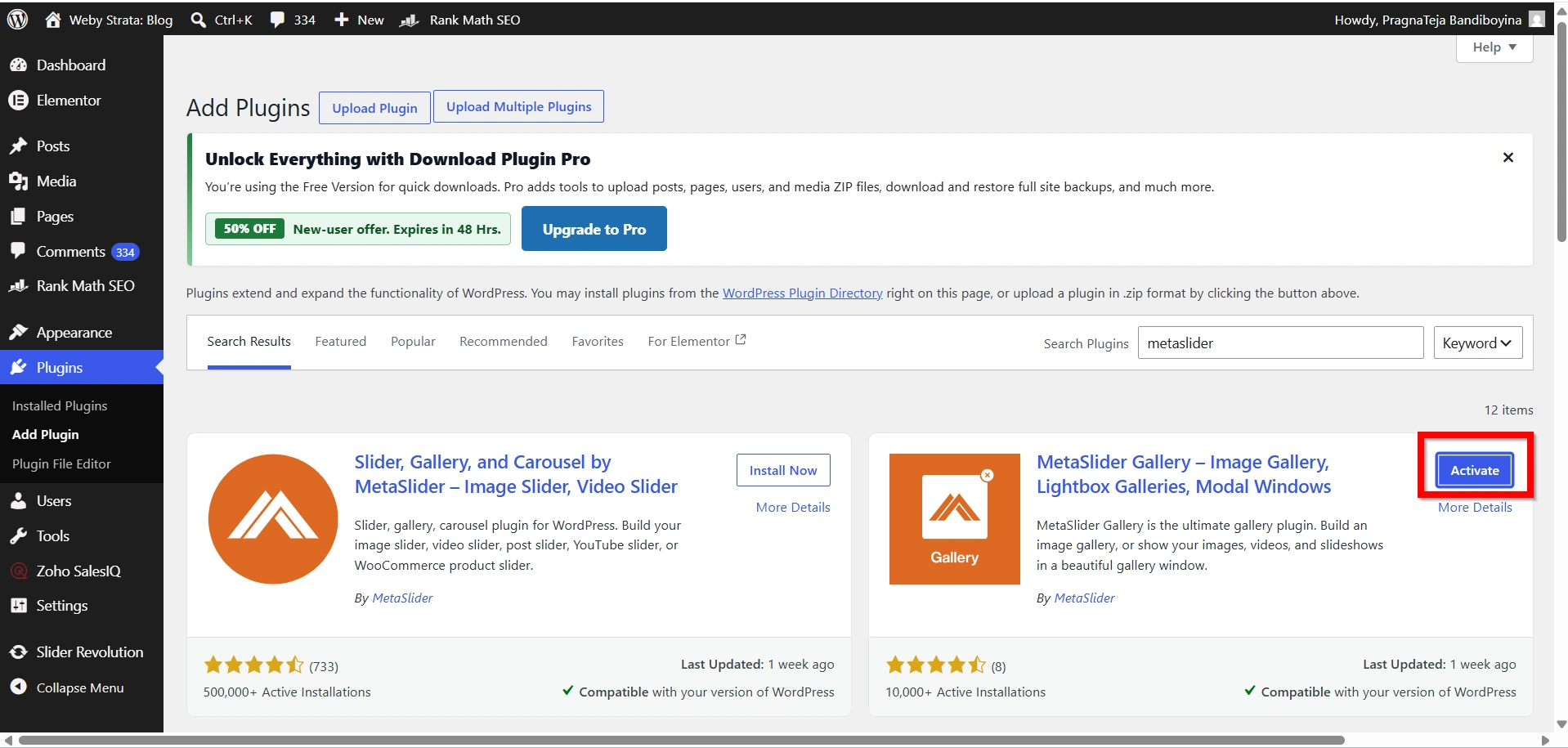The height and width of the screenshot is (748, 1568).
Task: Open the Keyword search type dropdown
Action: pyautogui.click(x=1478, y=343)
